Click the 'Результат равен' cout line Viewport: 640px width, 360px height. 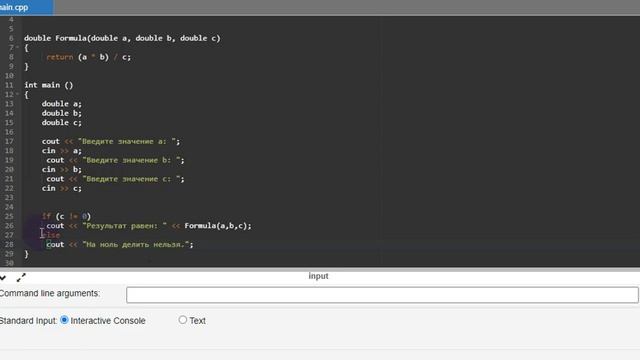point(149,226)
